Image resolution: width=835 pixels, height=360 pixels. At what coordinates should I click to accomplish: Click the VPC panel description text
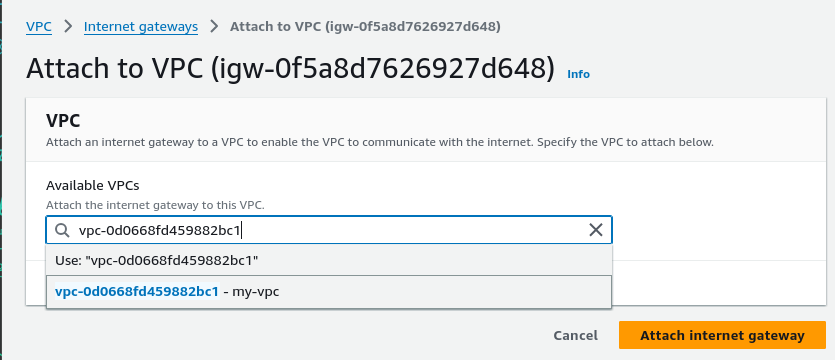coord(380,143)
